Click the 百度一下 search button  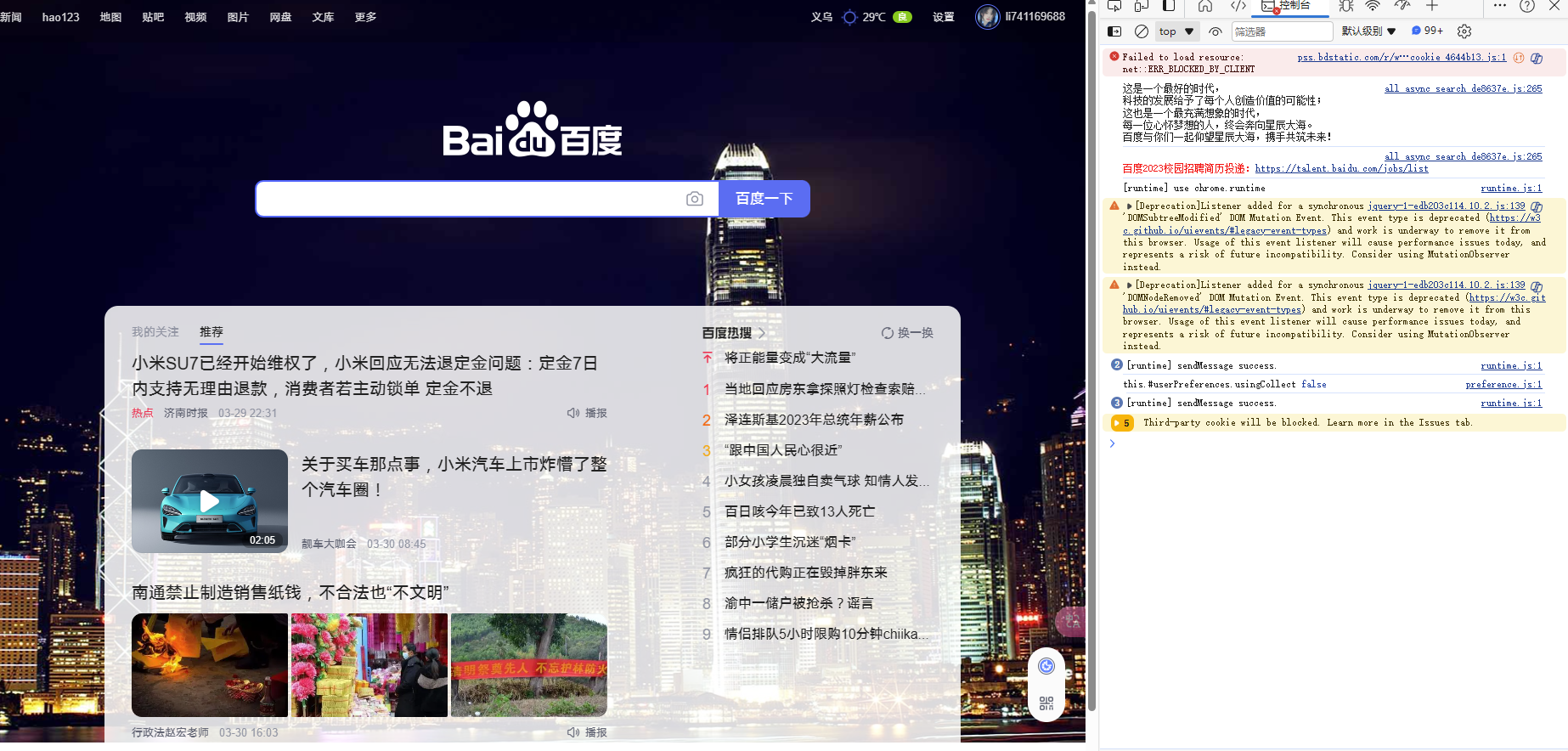tap(764, 199)
